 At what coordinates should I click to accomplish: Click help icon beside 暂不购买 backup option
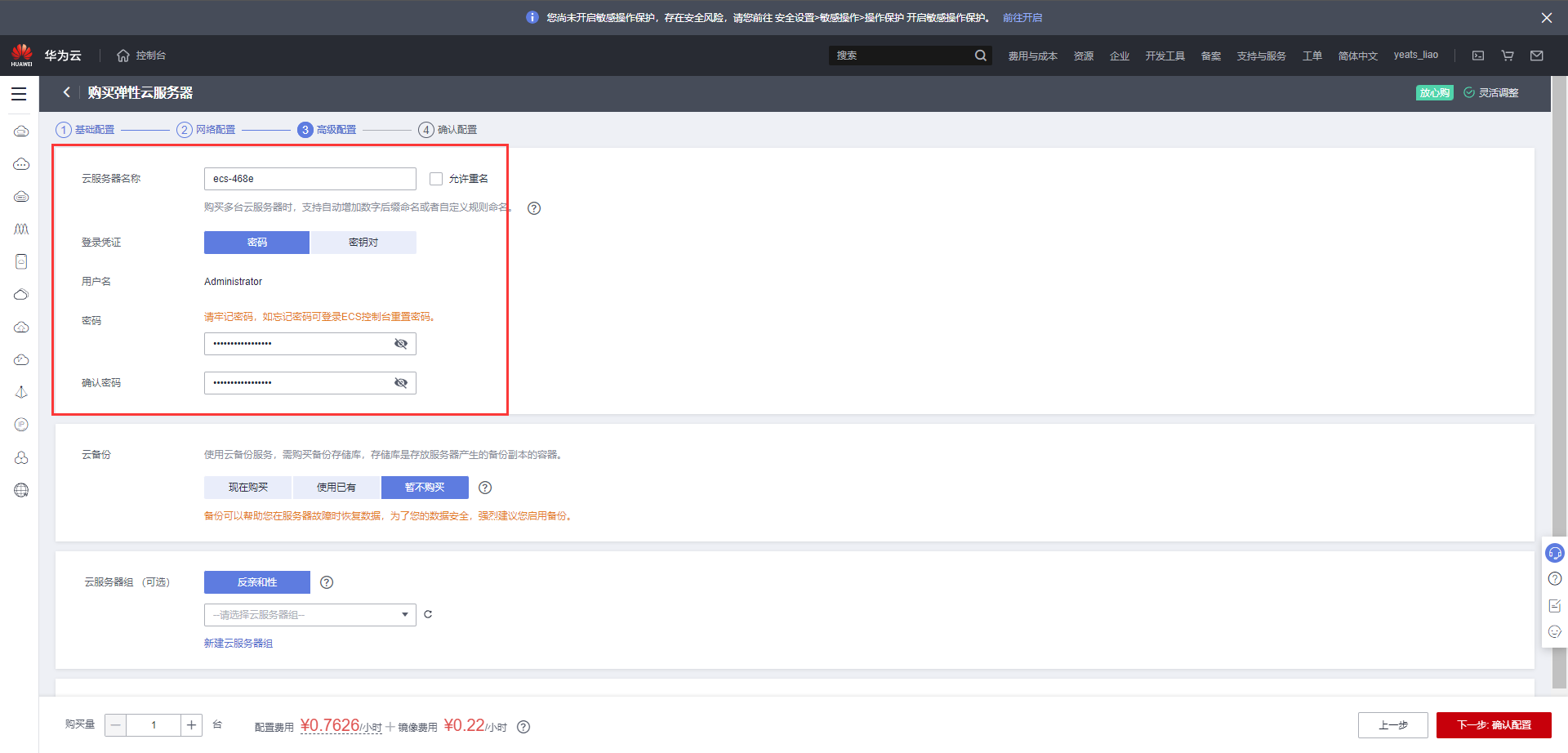tap(485, 488)
